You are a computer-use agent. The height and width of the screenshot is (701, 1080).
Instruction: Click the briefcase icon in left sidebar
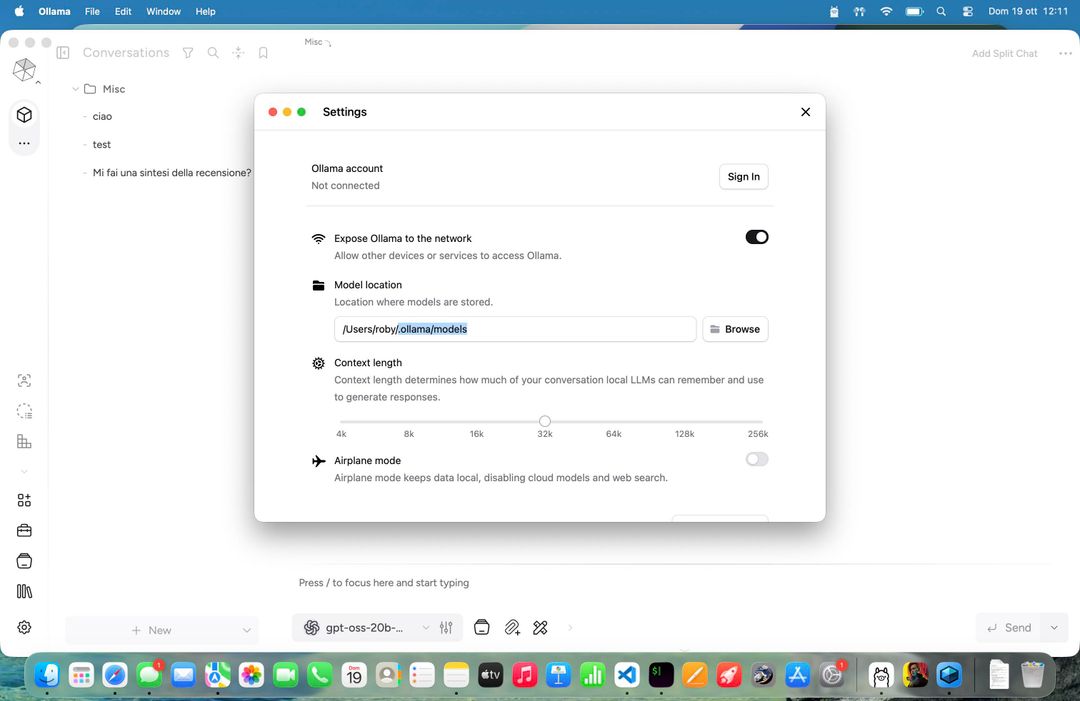click(24, 530)
